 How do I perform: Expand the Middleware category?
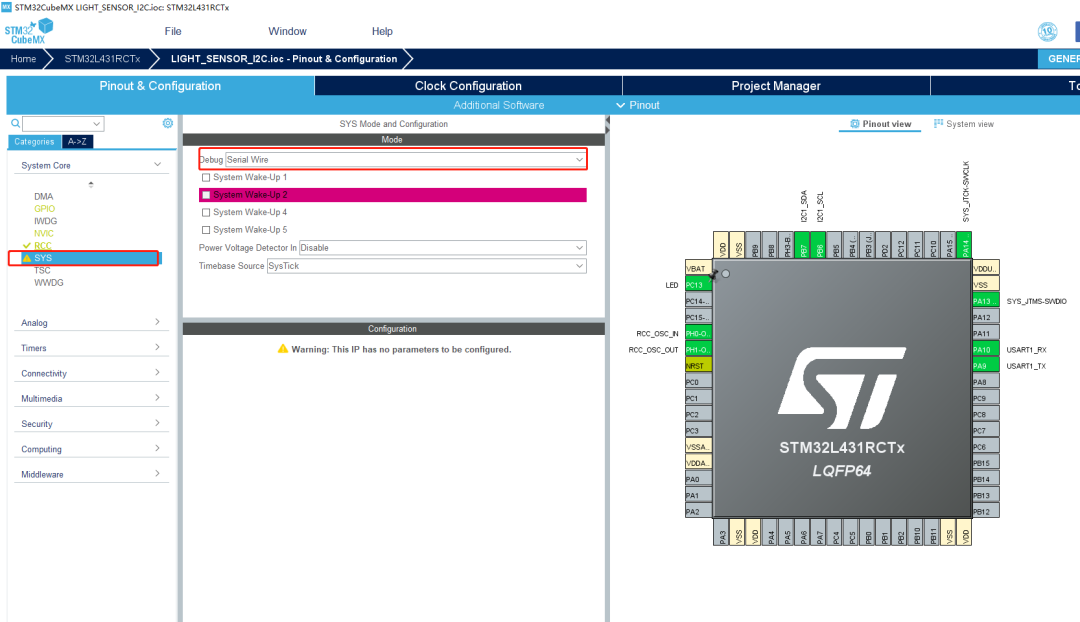point(91,474)
